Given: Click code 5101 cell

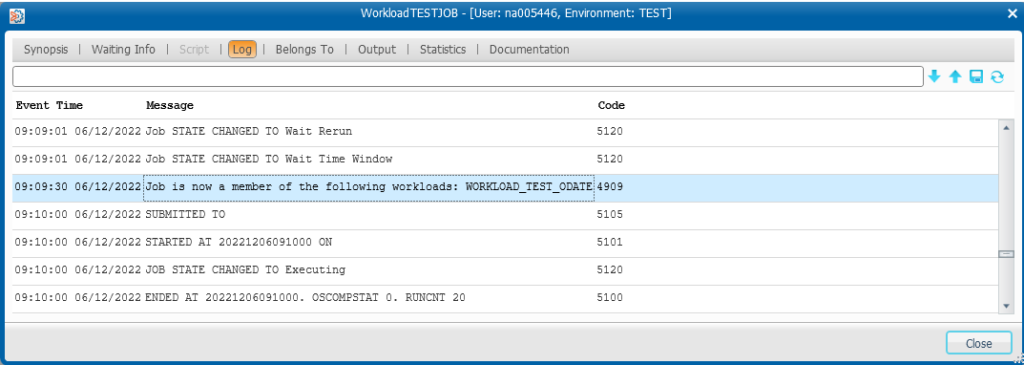Looking at the screenshot, I should pos(610,242).
